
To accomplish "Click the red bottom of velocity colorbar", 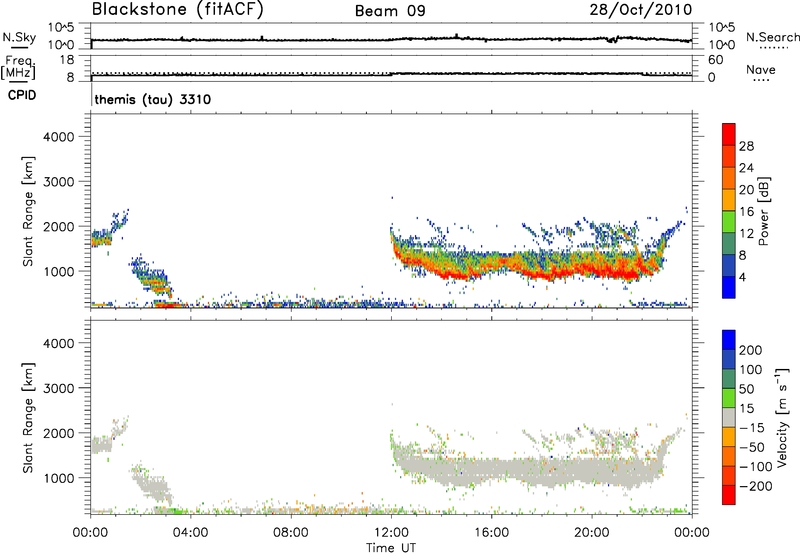I will tap(729, 495).
